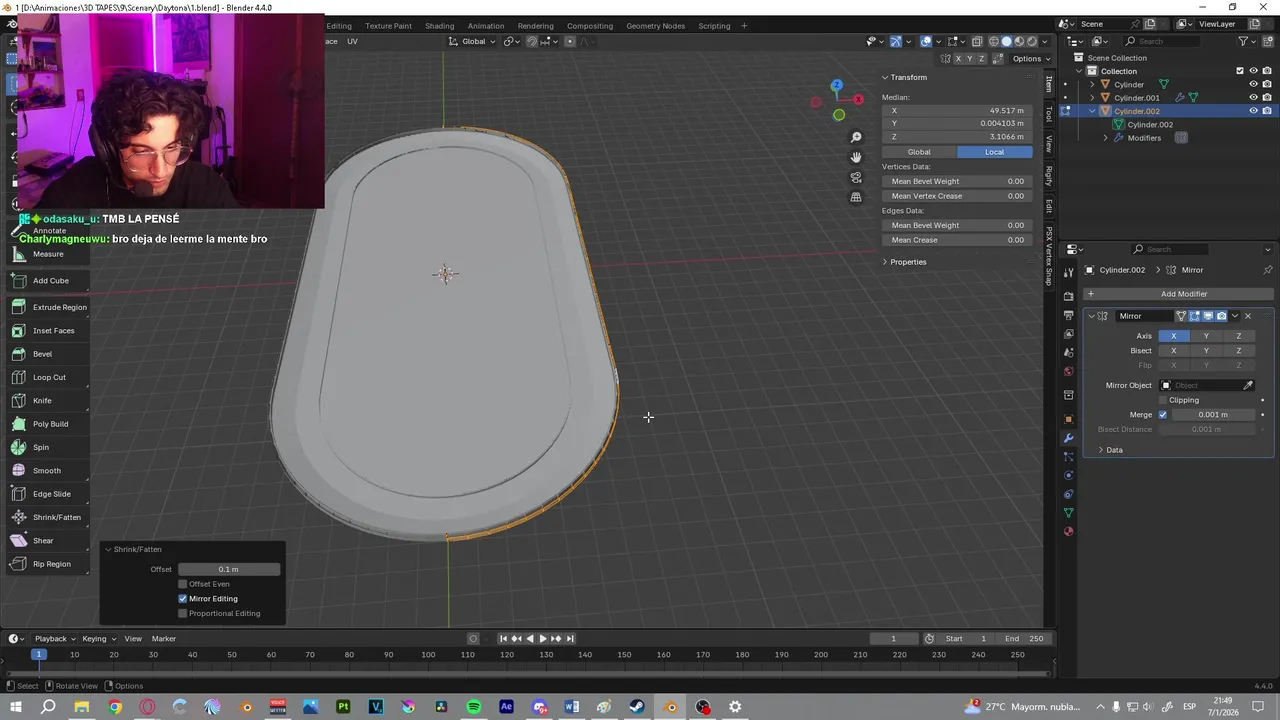Pick the Spin tool

(40, 447)
